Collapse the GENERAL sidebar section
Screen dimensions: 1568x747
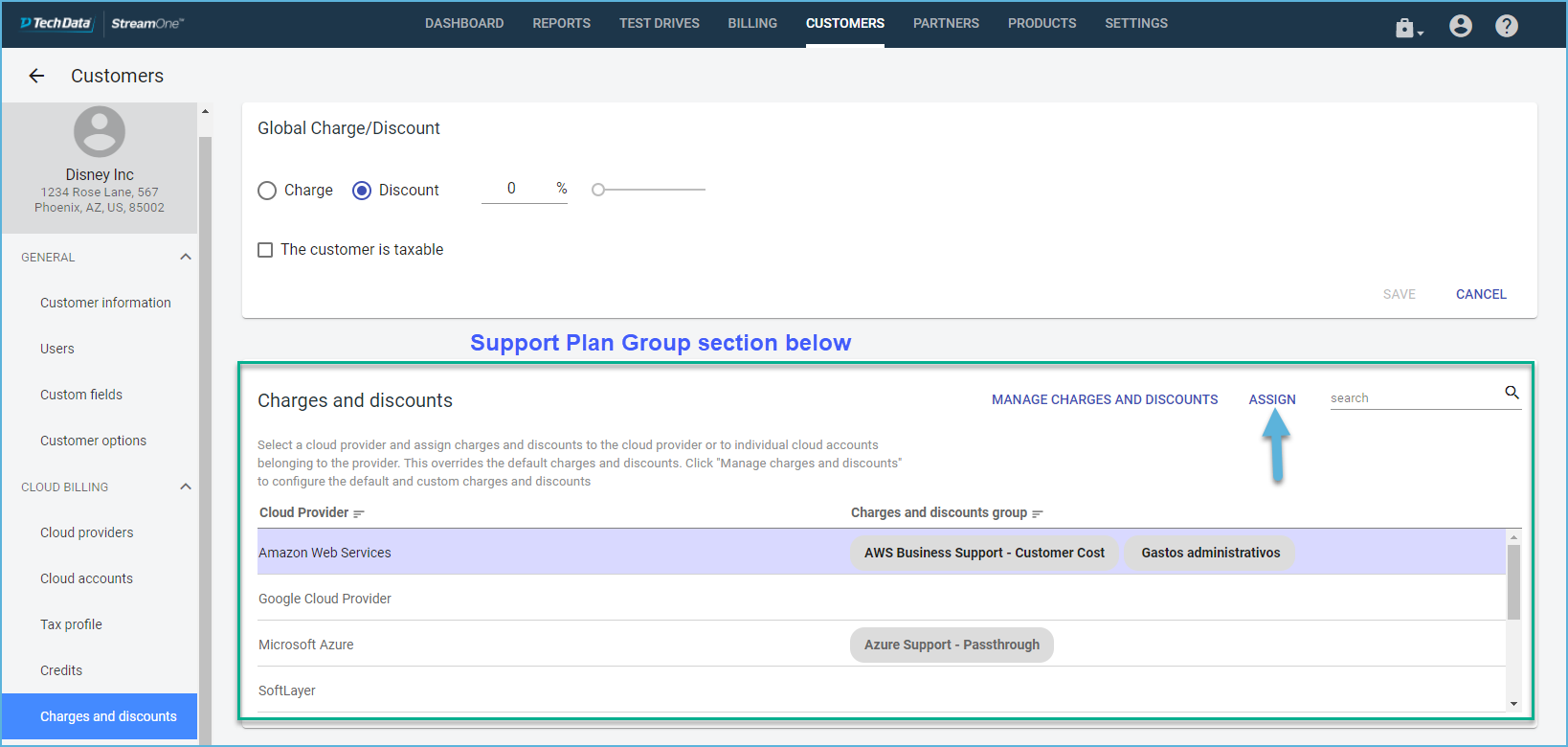click(186, 257)
